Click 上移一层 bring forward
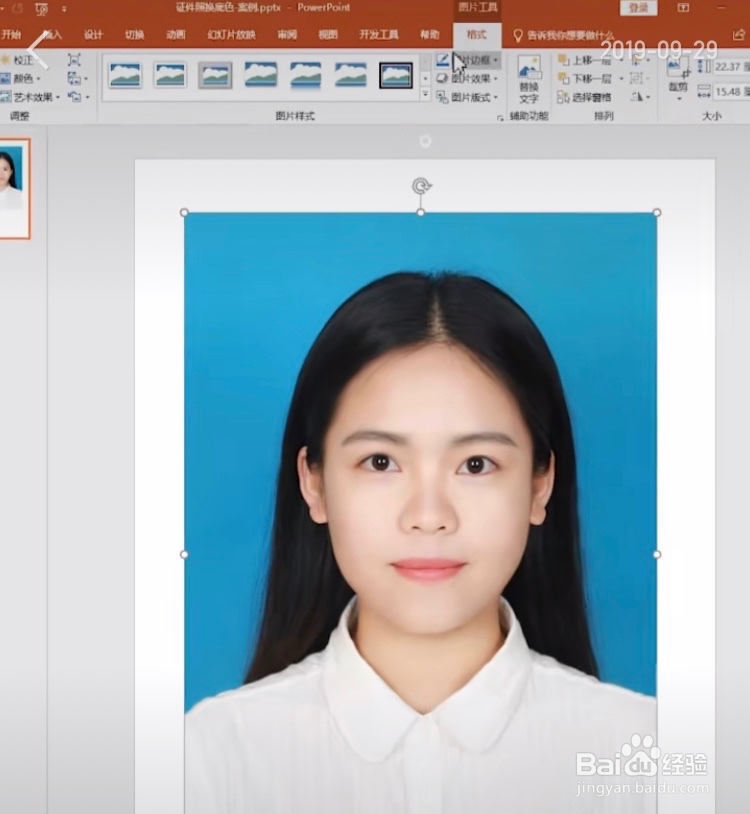 (585, 61)
